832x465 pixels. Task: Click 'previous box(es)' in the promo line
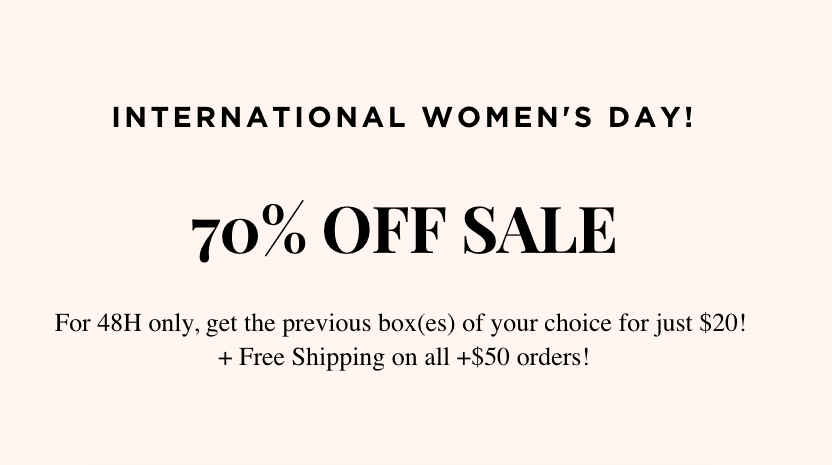click(x=368, y=324)
